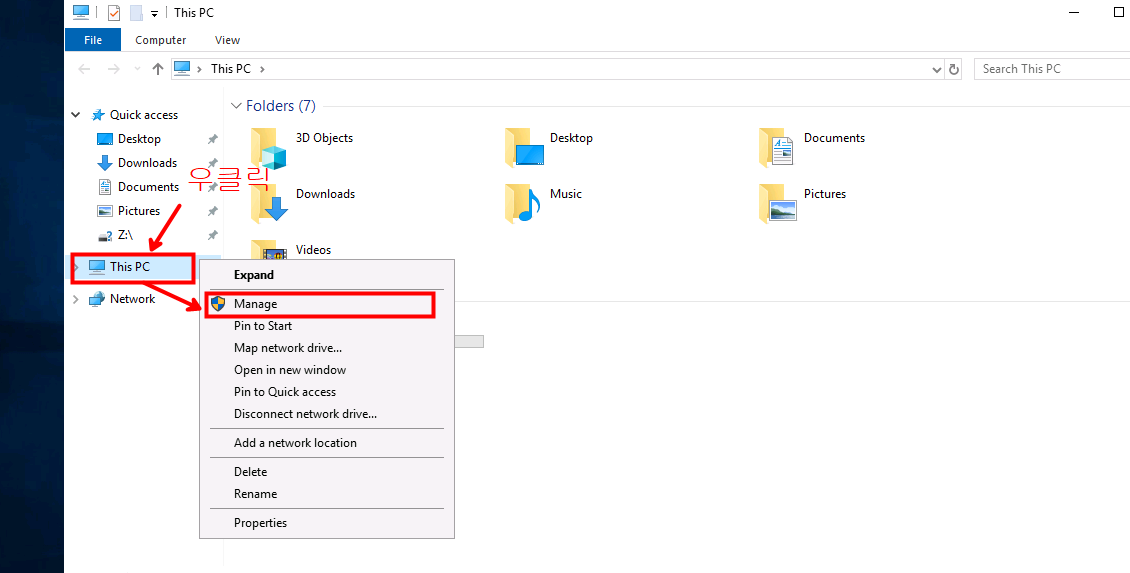Go up one level with up arrow
This screenshot has height=573, width=1130.
[158, 69]
